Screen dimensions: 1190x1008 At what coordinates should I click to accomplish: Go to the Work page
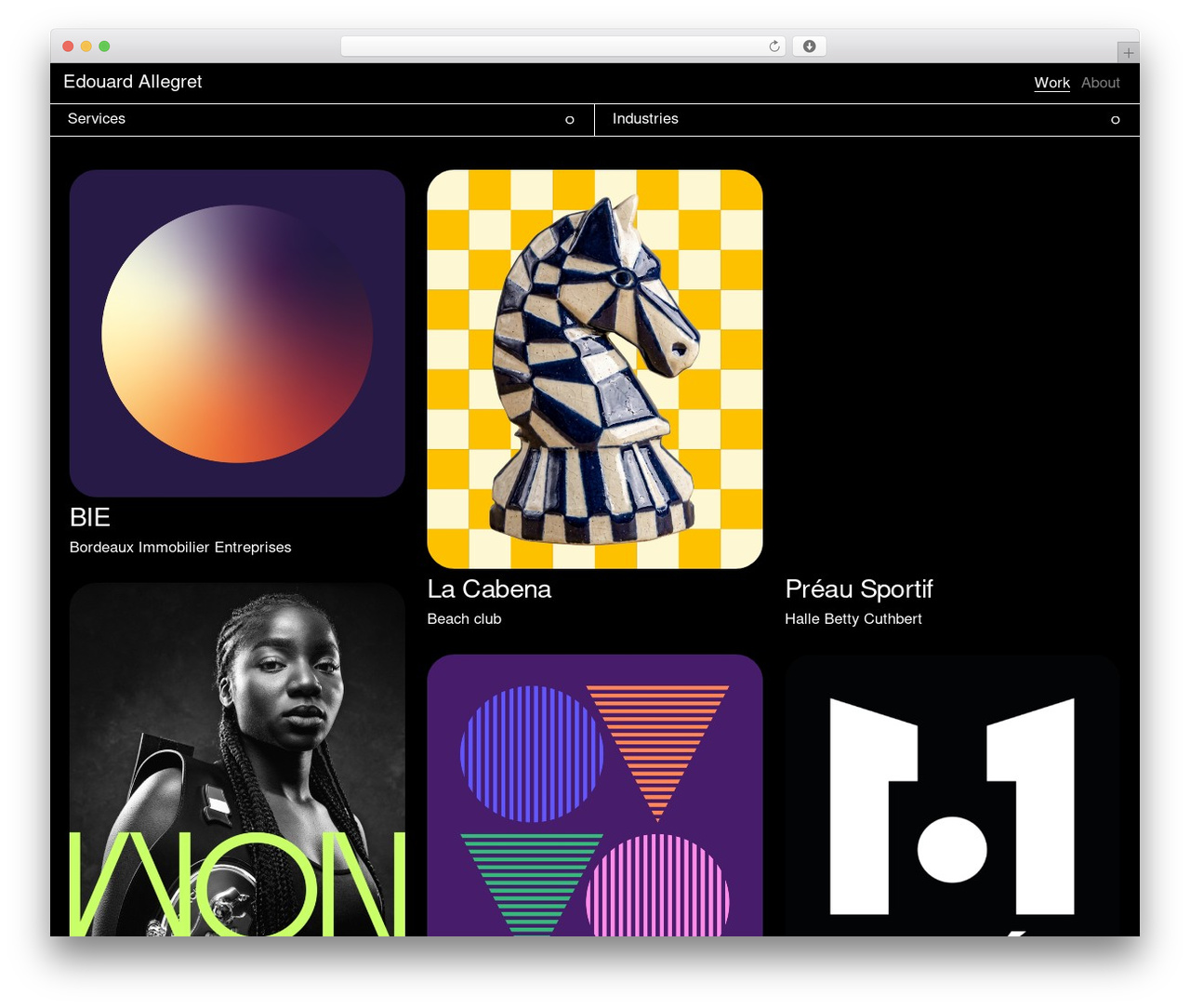click(x=1051, y=83)
